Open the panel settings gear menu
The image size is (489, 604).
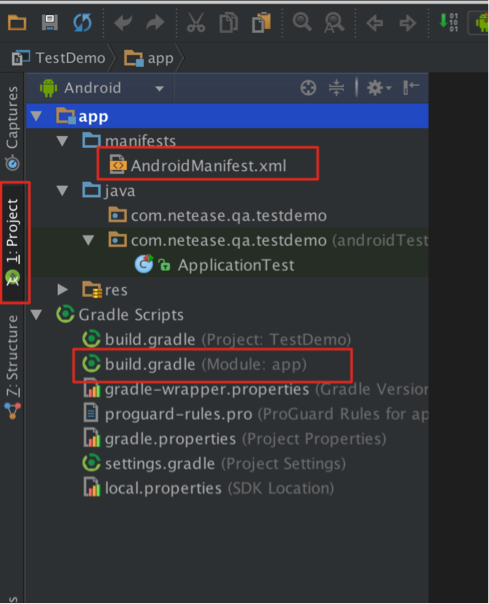(x=379, y=88)
